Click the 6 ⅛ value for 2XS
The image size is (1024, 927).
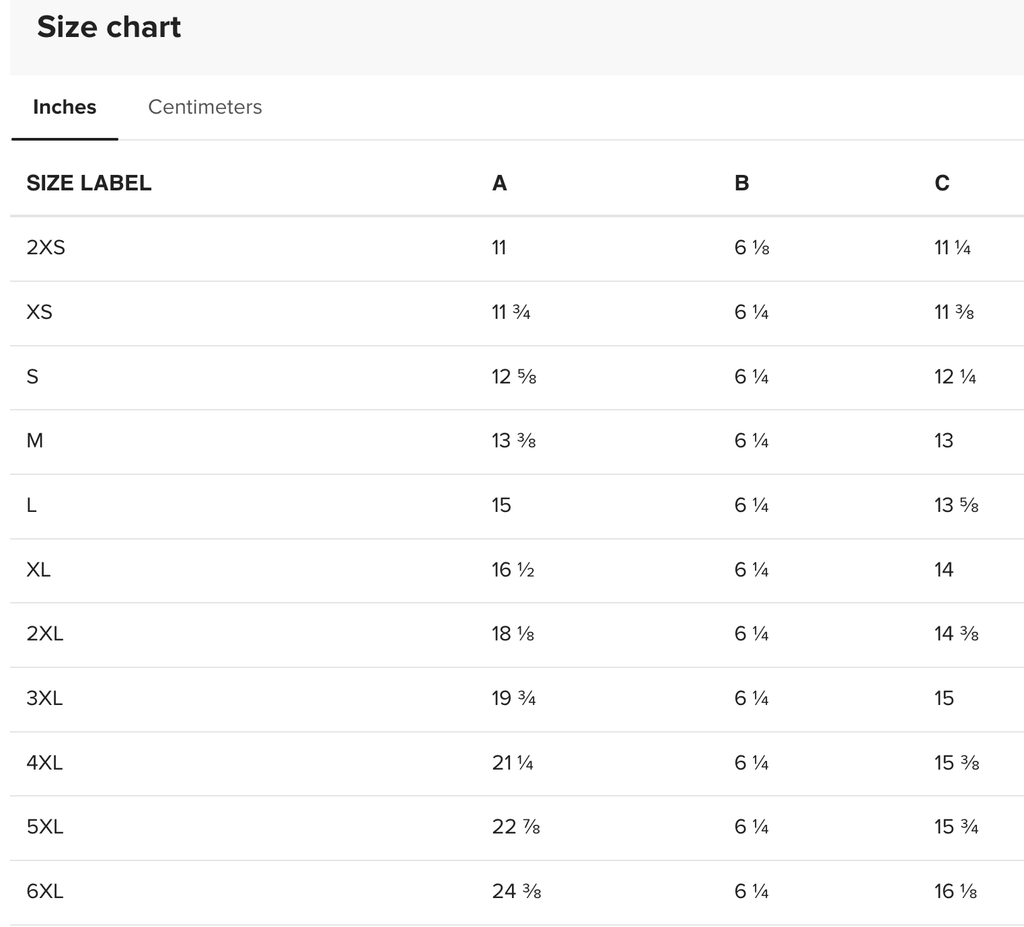752,248
